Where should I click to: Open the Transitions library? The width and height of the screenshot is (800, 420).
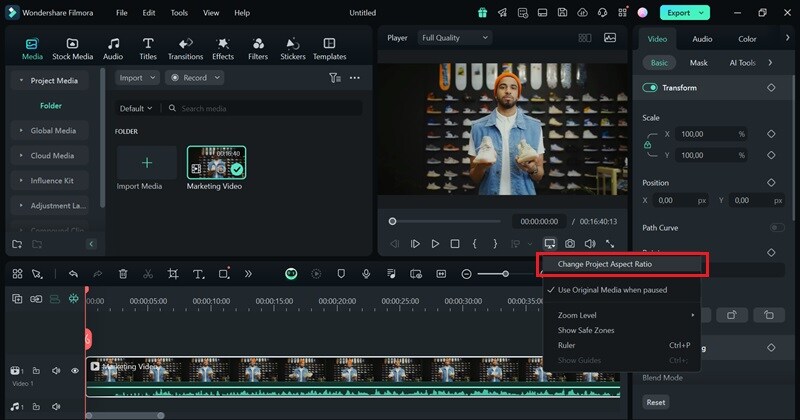185,48
